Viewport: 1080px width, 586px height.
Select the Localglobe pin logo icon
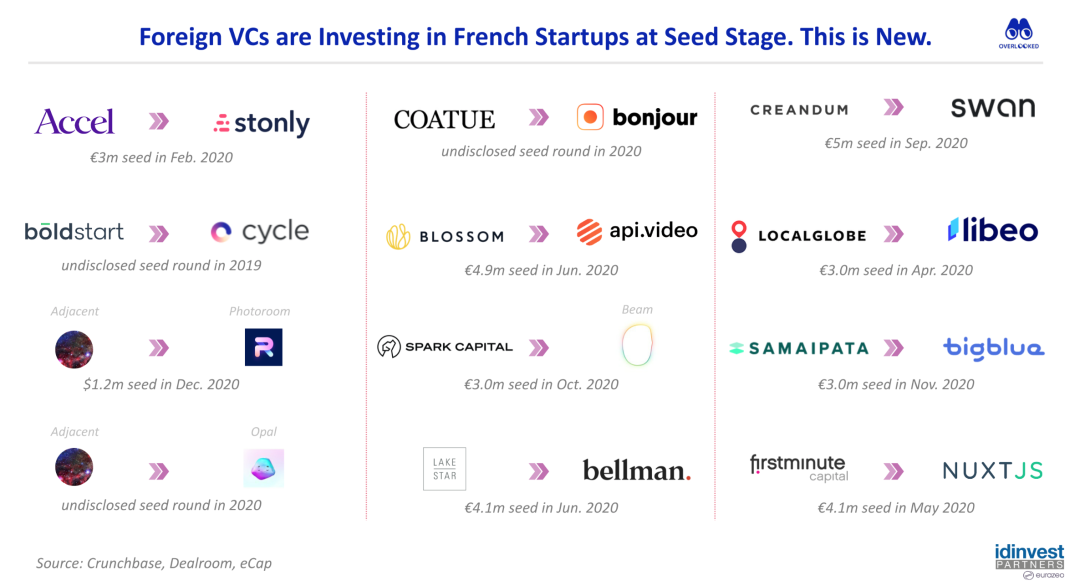(x=739, y=236)
